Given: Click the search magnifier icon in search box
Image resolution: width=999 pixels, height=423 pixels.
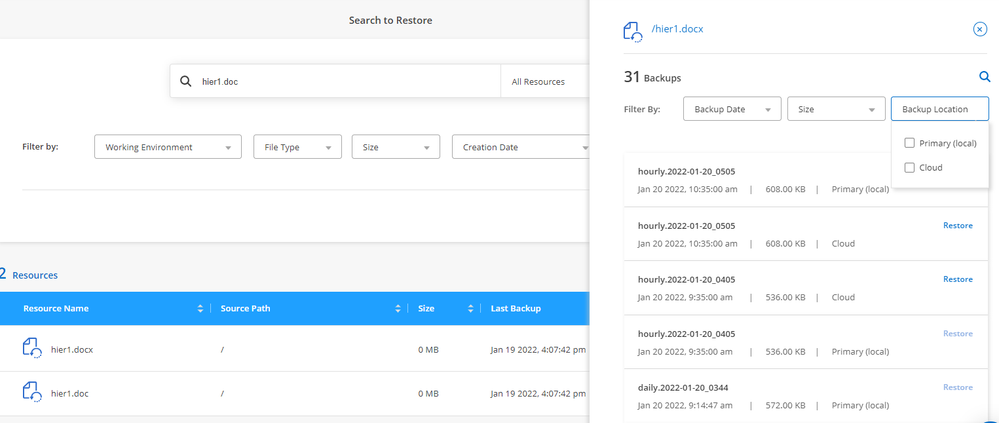Looking at the screenshot, I should (x=185, y=82).
